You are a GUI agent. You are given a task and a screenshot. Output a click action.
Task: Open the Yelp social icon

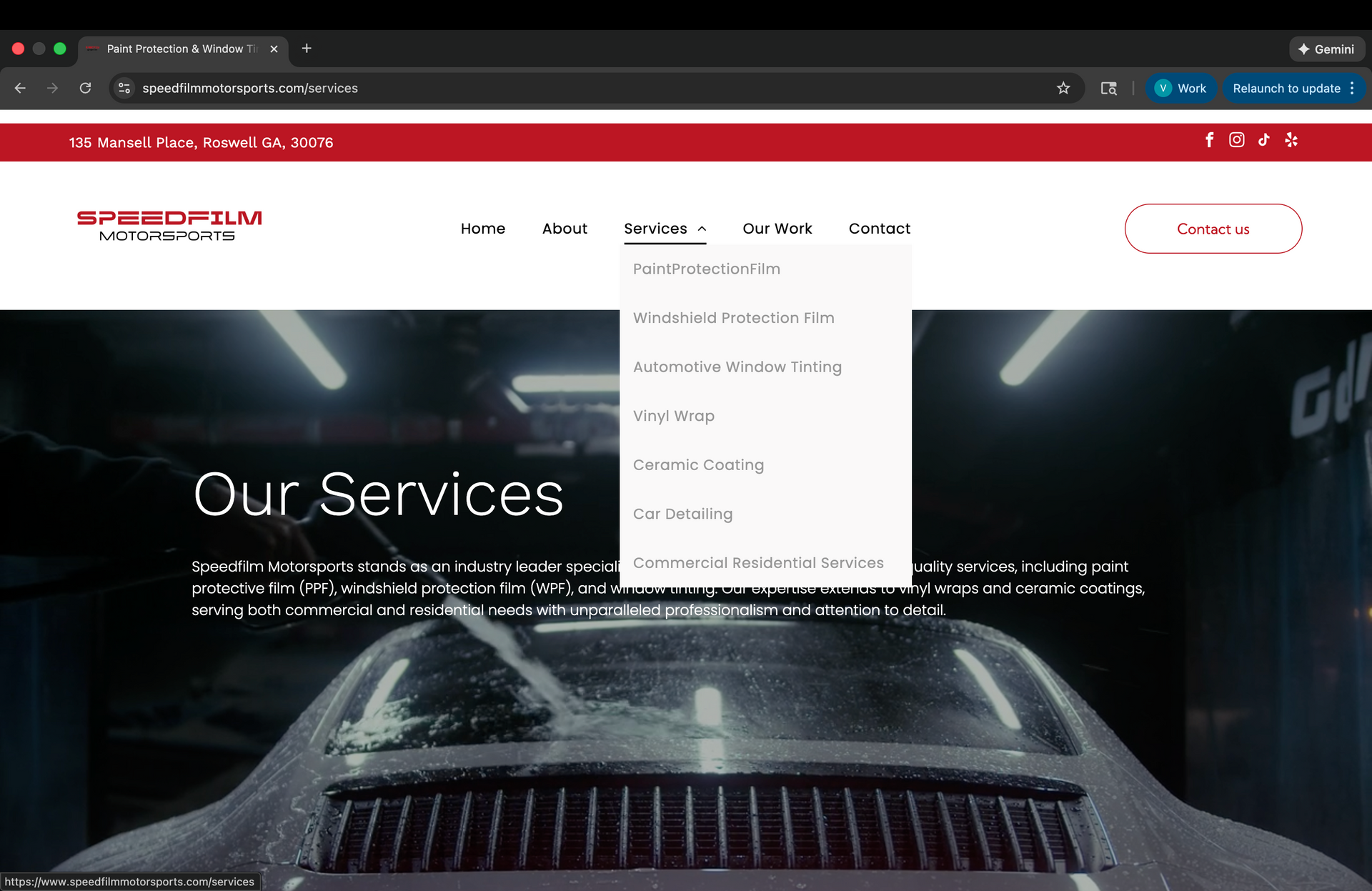point(1291,140)
